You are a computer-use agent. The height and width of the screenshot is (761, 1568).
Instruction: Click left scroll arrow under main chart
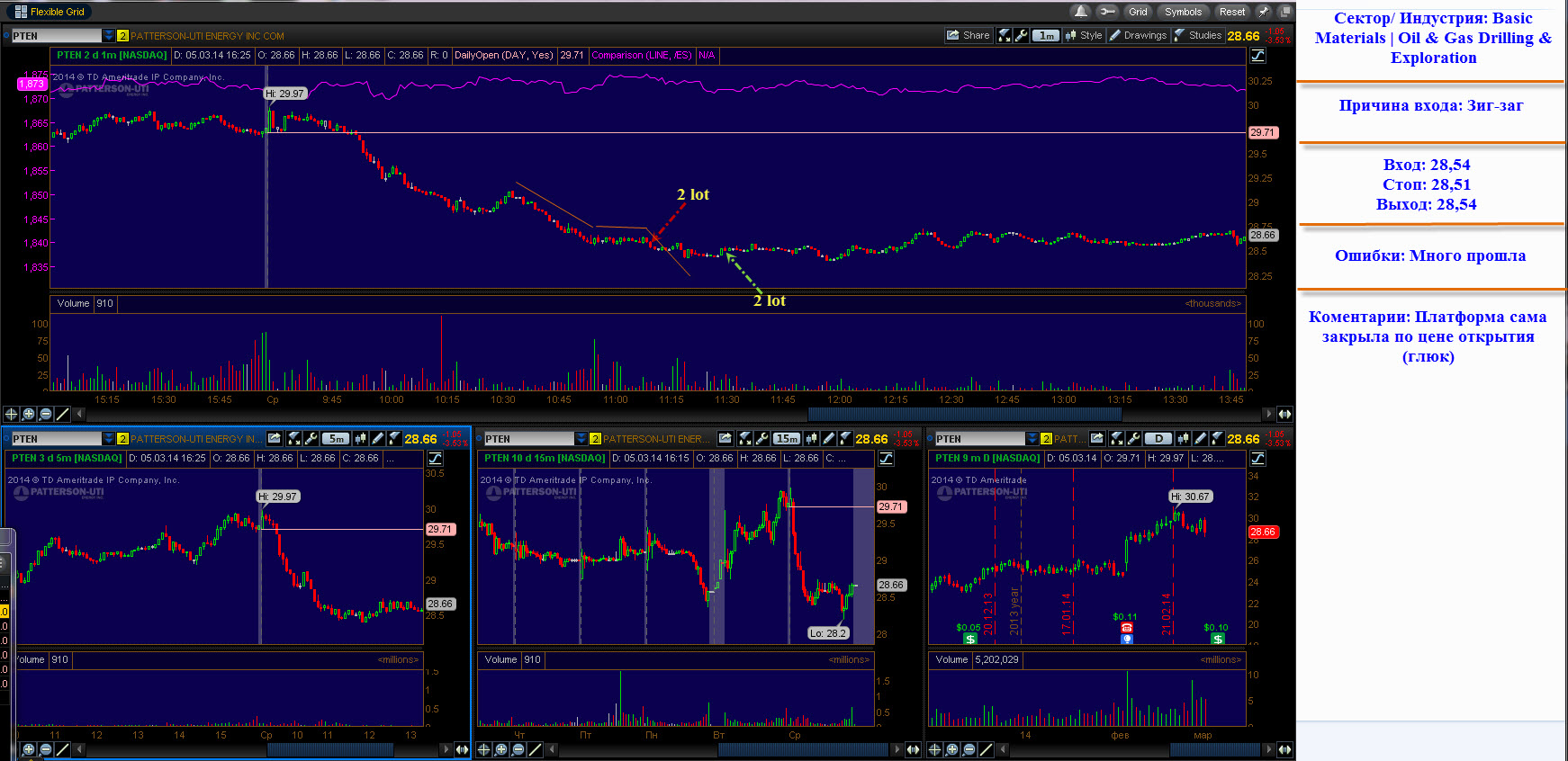(80, 414)
